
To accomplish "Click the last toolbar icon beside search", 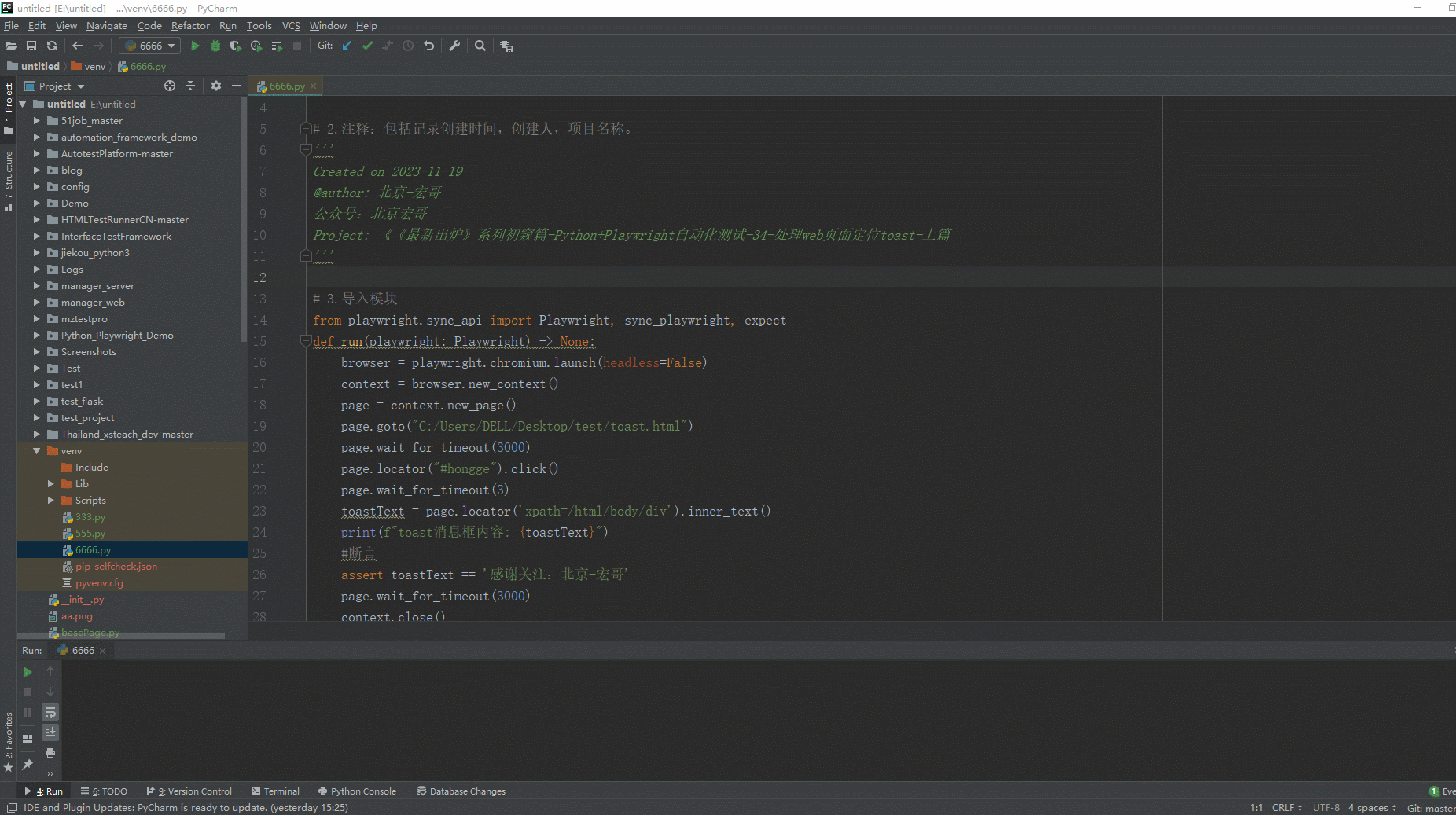I will click(x=506, y=46).
